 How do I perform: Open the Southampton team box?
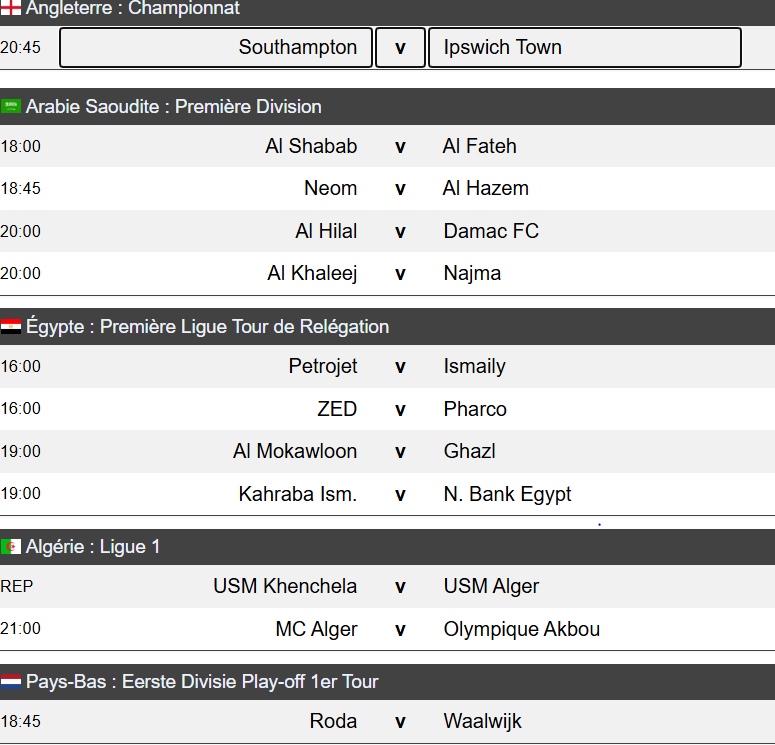click(x=215, y=48)
